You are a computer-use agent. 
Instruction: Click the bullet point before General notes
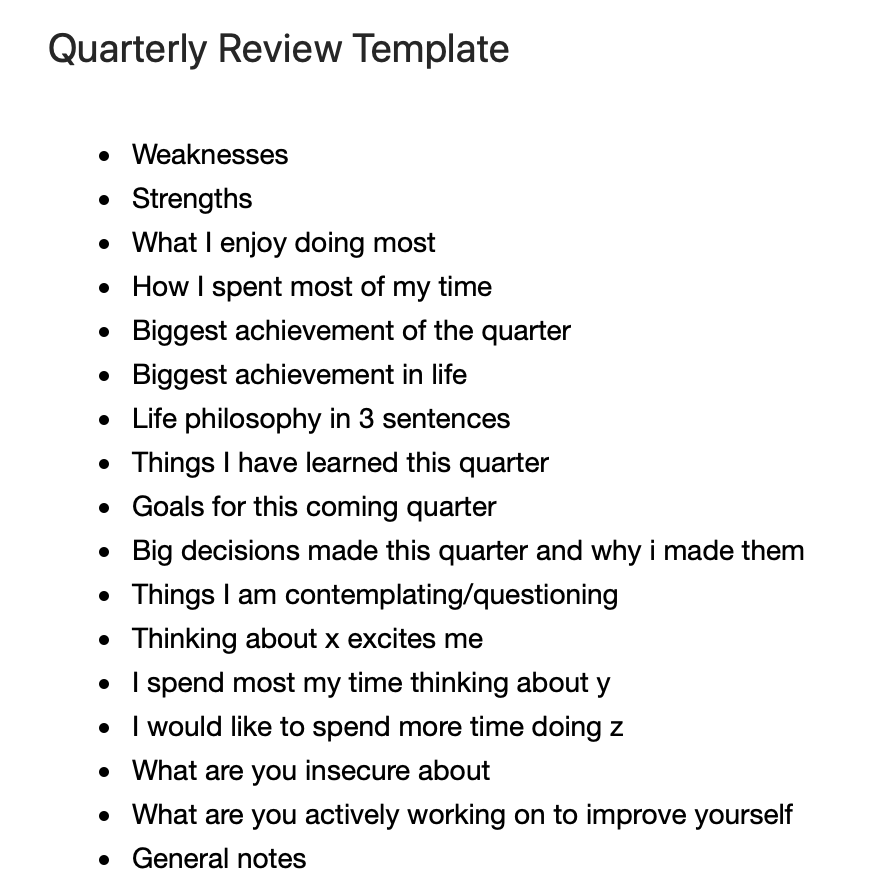tap(104, 860)
